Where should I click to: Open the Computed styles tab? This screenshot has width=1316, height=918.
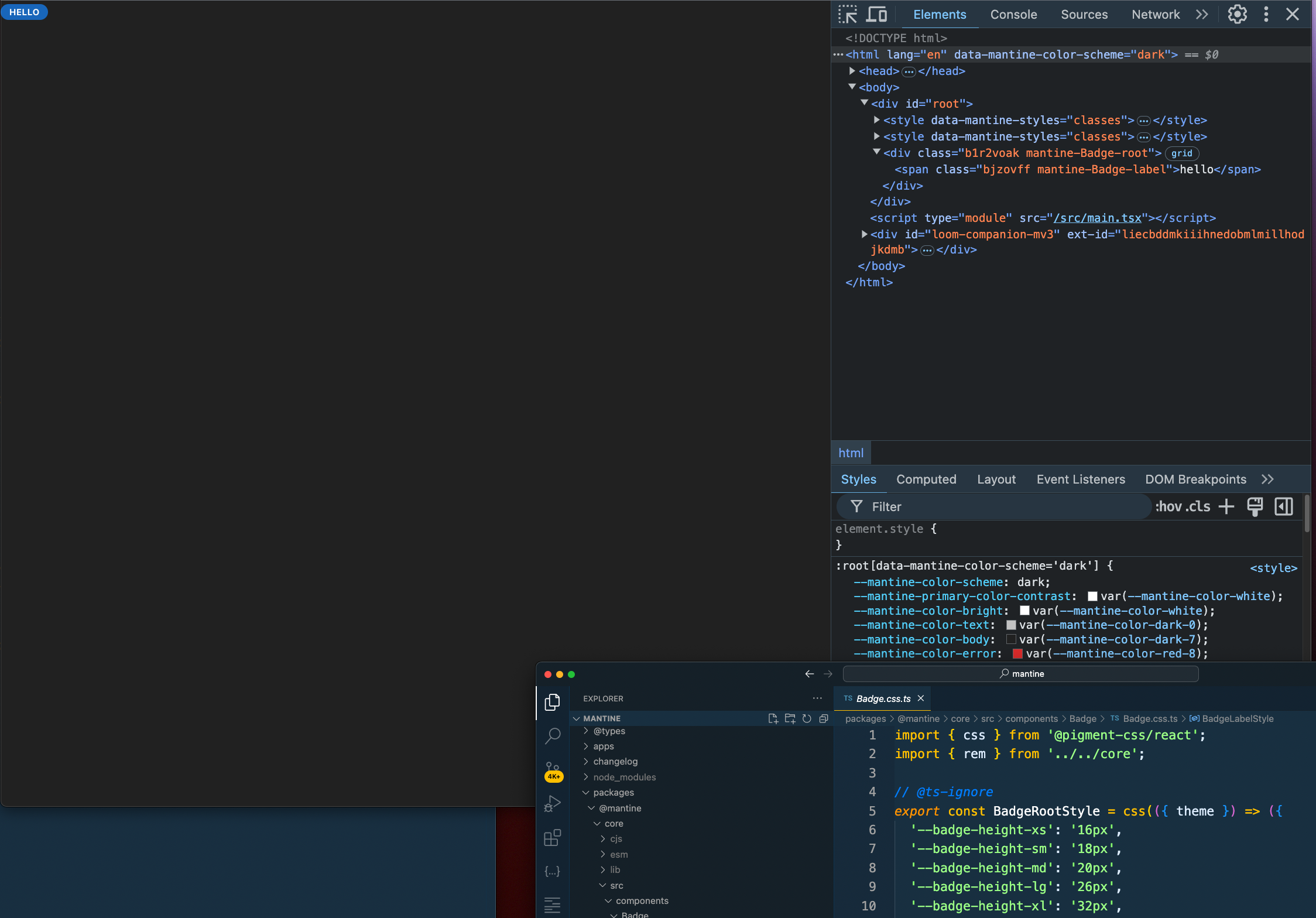point(926,479)
